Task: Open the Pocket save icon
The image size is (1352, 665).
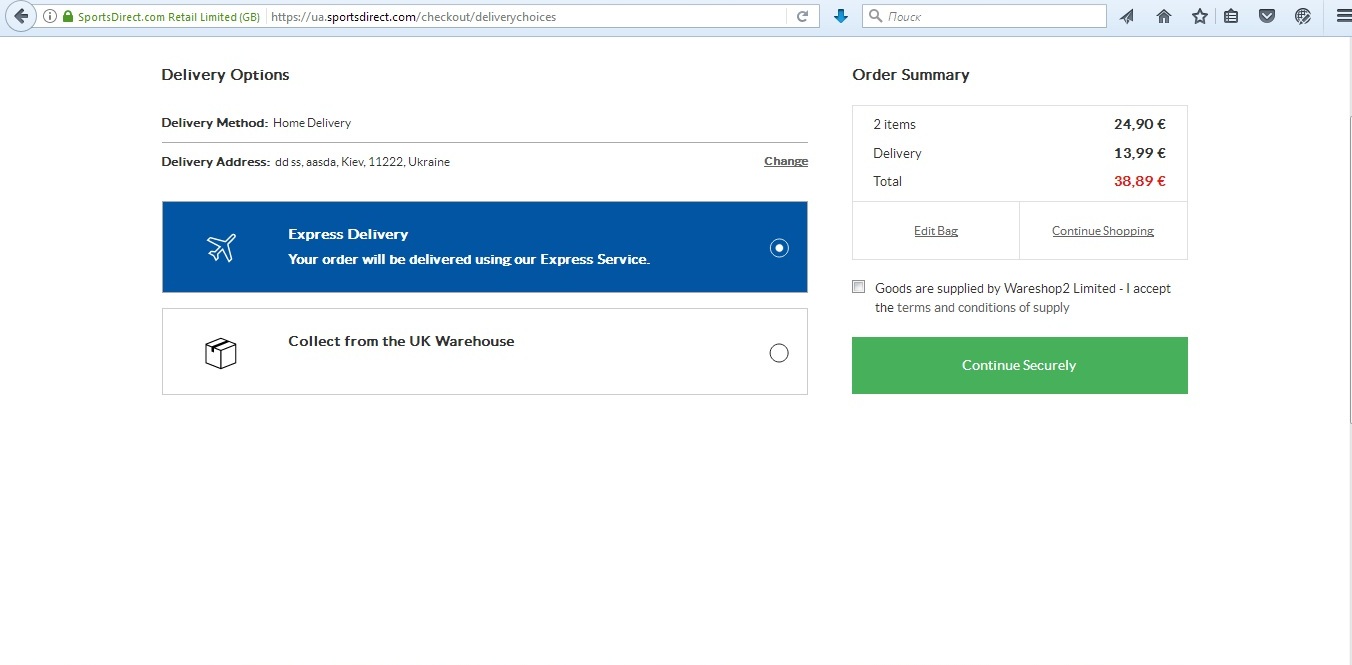Action: 1267,16
